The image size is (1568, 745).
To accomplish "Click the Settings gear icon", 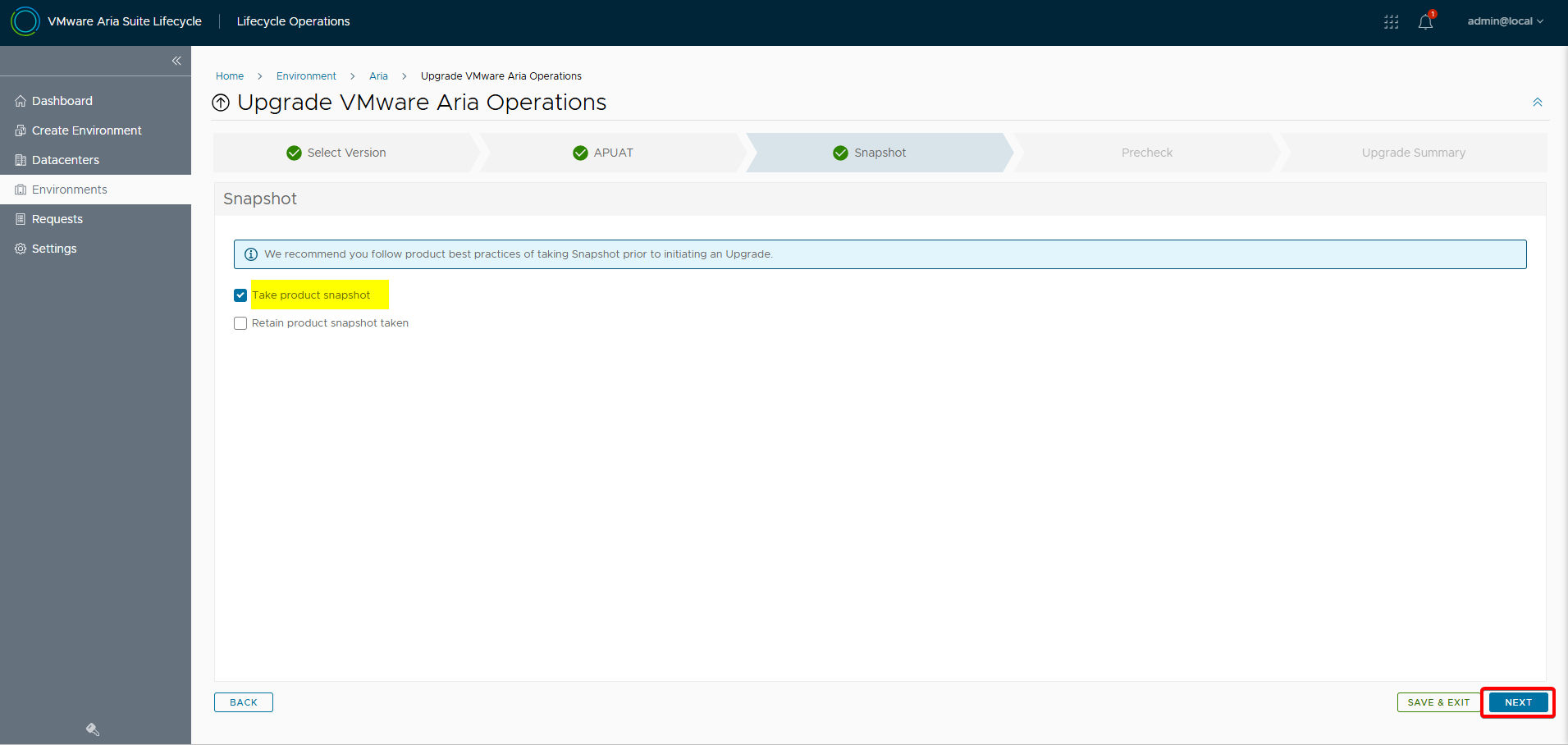I will tap(21, 249).
